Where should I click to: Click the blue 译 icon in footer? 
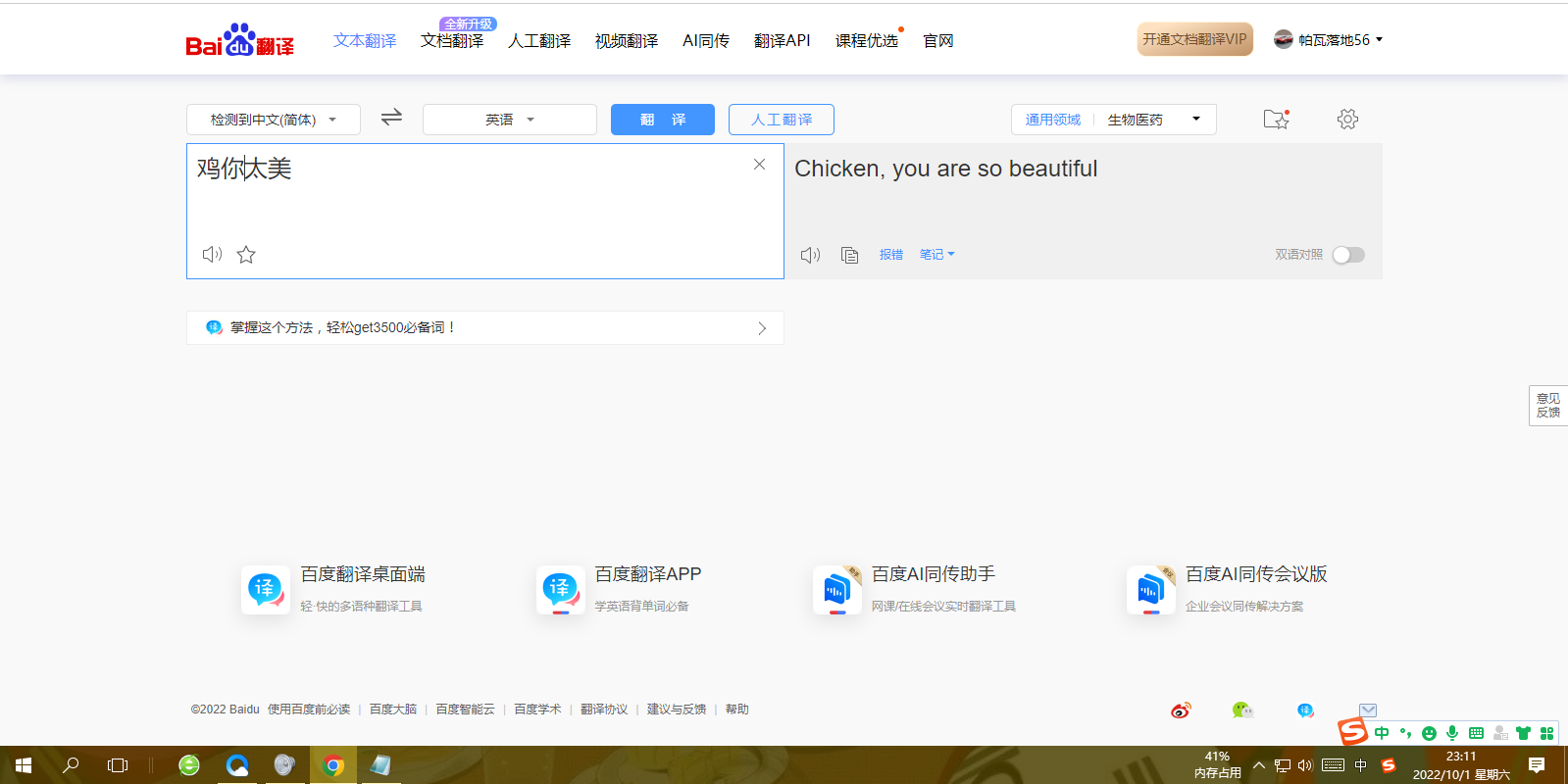coord(1305,710)
